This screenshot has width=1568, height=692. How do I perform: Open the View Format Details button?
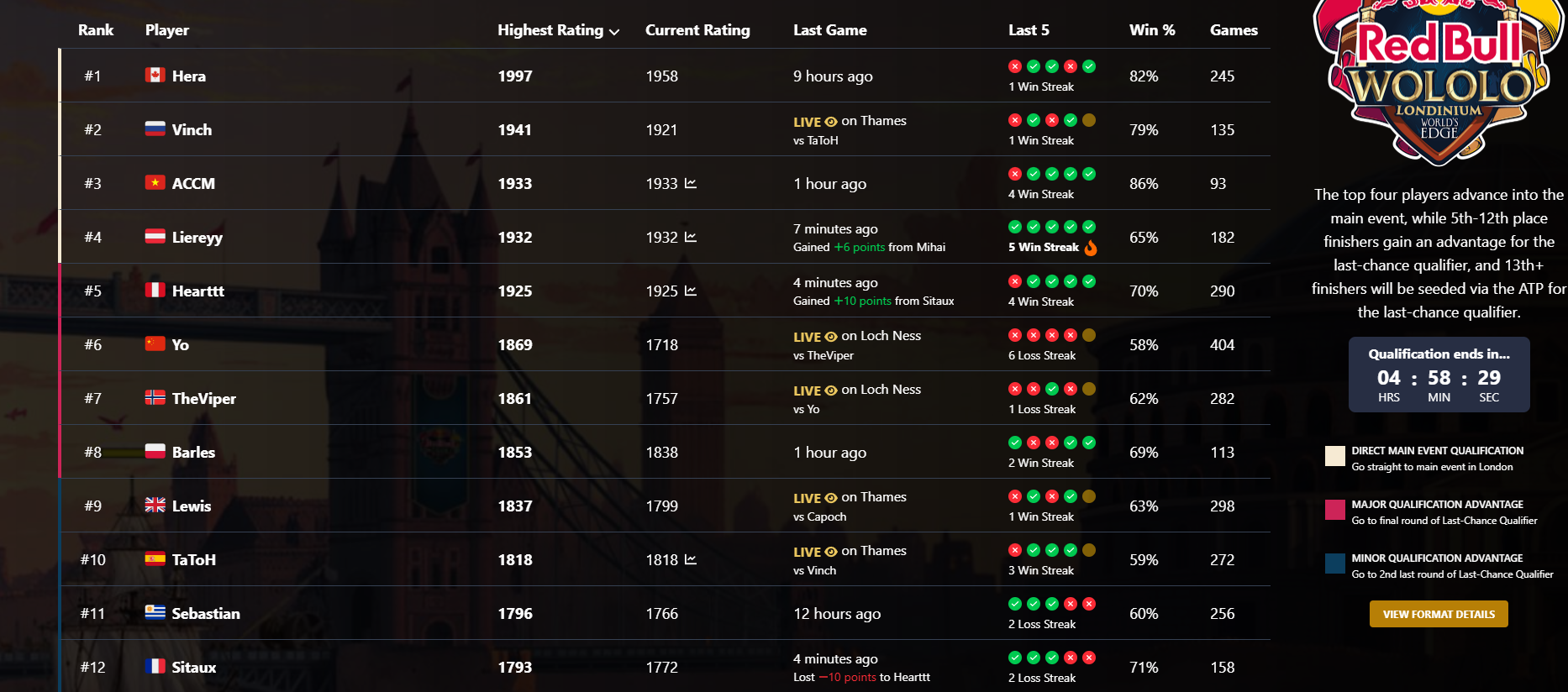click(1439, 614)
